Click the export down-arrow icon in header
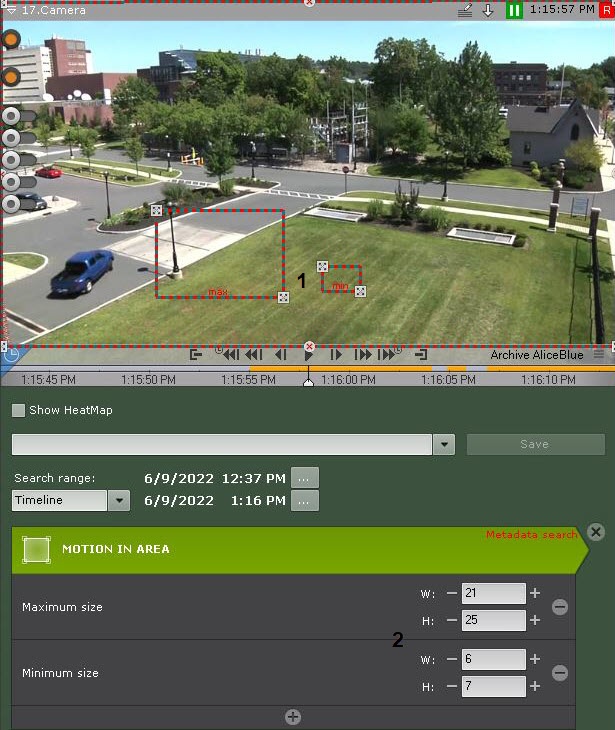 (x=488, y=10)
